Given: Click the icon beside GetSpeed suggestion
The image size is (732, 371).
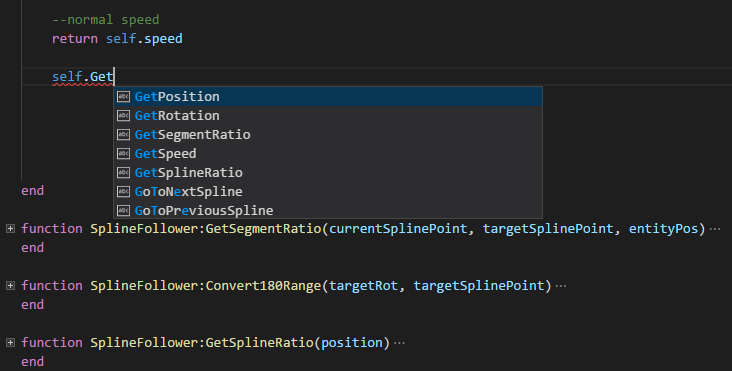Looking at the screenshot, I should [123, 154].
